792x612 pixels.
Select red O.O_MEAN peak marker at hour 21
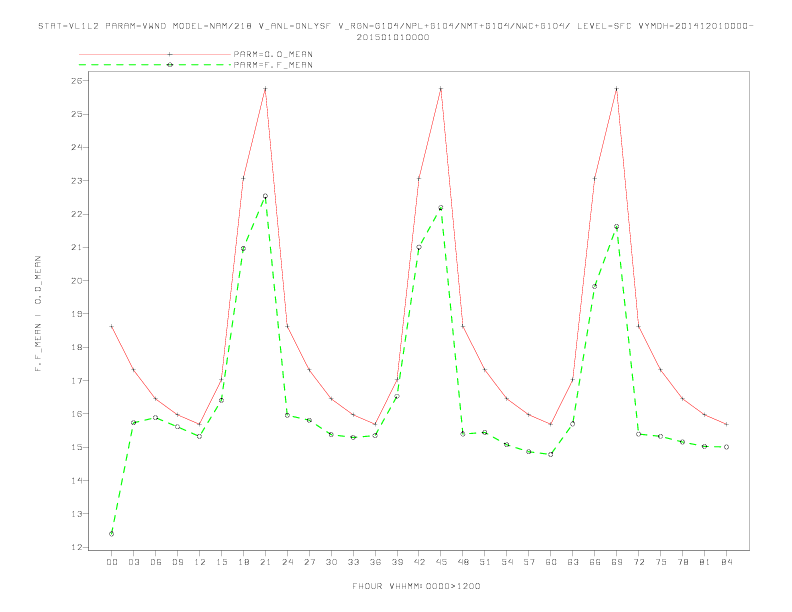265,89
